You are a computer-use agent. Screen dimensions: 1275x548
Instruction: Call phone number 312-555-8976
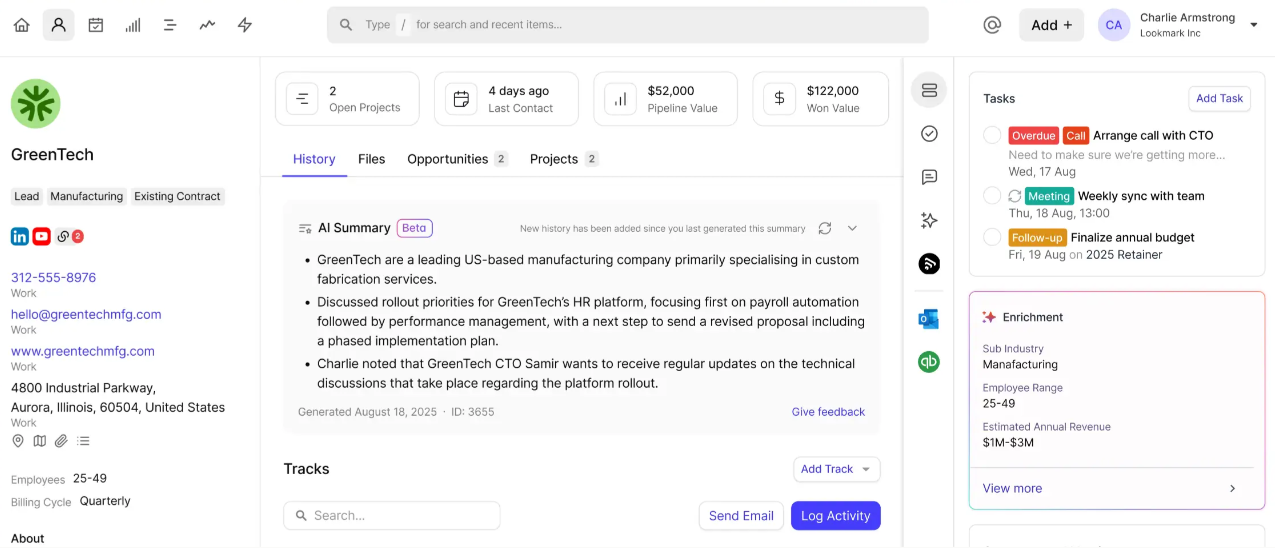[53, 278]
